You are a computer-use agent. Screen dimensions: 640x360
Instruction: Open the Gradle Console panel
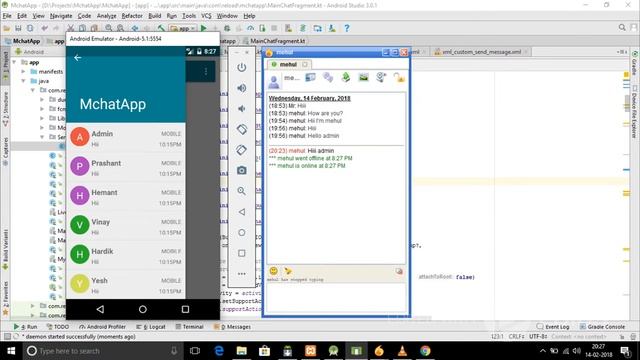tap(602, 327)
